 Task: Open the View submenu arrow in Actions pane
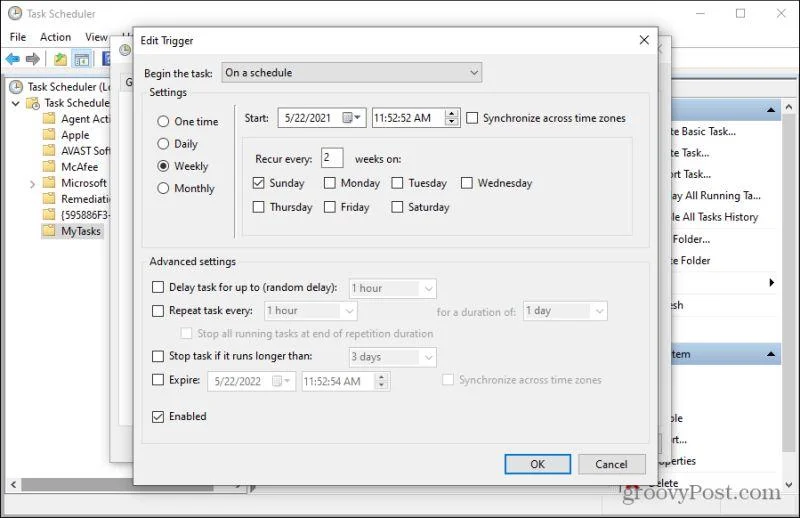[x=771, y=282]
